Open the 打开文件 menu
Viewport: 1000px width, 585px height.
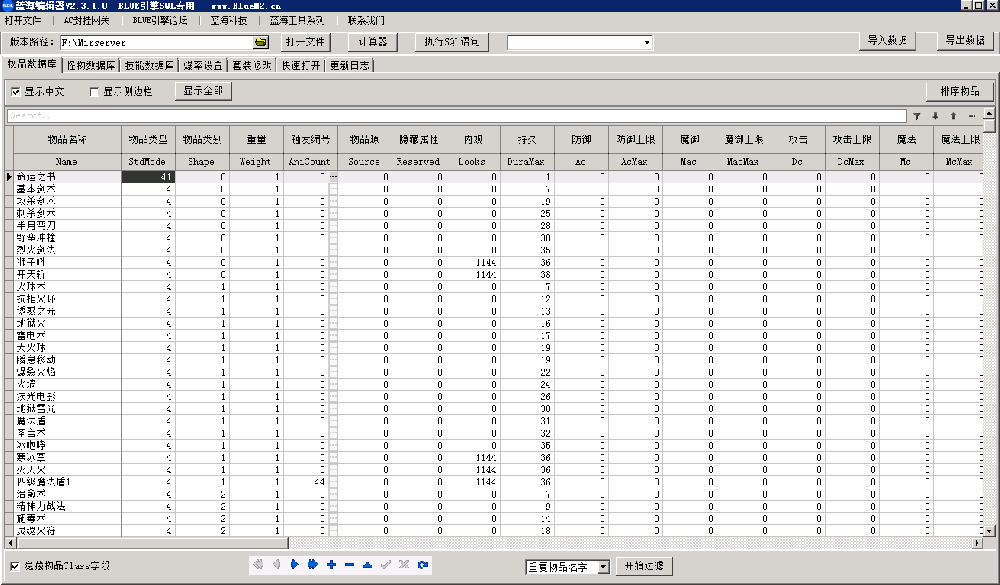pos(23,20)
